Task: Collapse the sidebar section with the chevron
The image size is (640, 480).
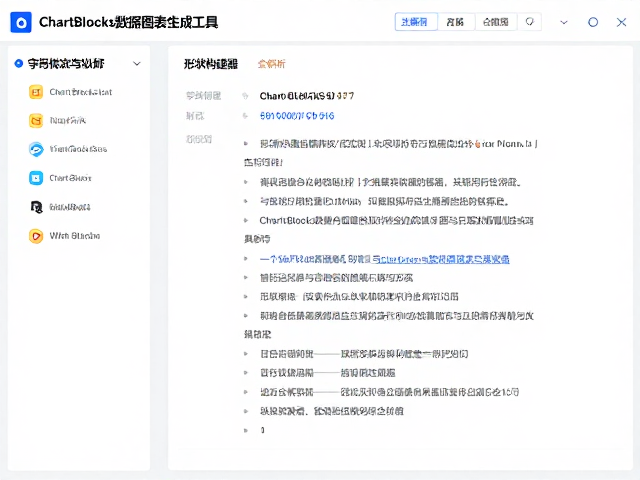Action: pos(137,64)
